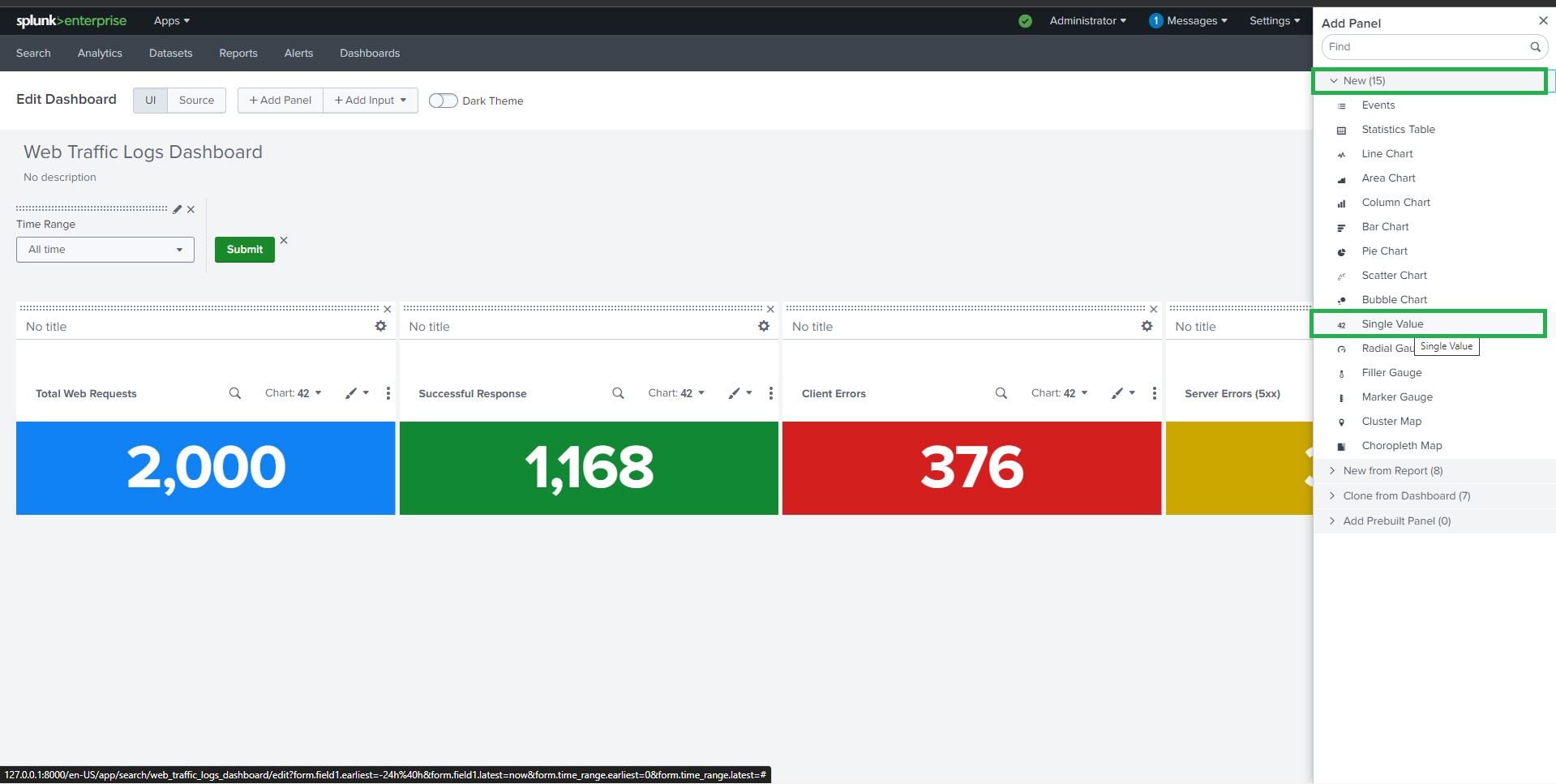Remove the Submit button
The image size is (1556, 784).
pyautogui.click(x=284, y=240)
